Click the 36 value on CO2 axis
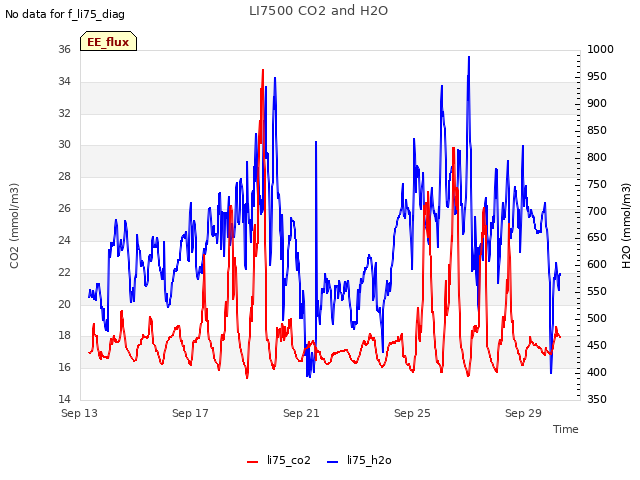This screenshot has height=480, width=640. click(64, 49)
